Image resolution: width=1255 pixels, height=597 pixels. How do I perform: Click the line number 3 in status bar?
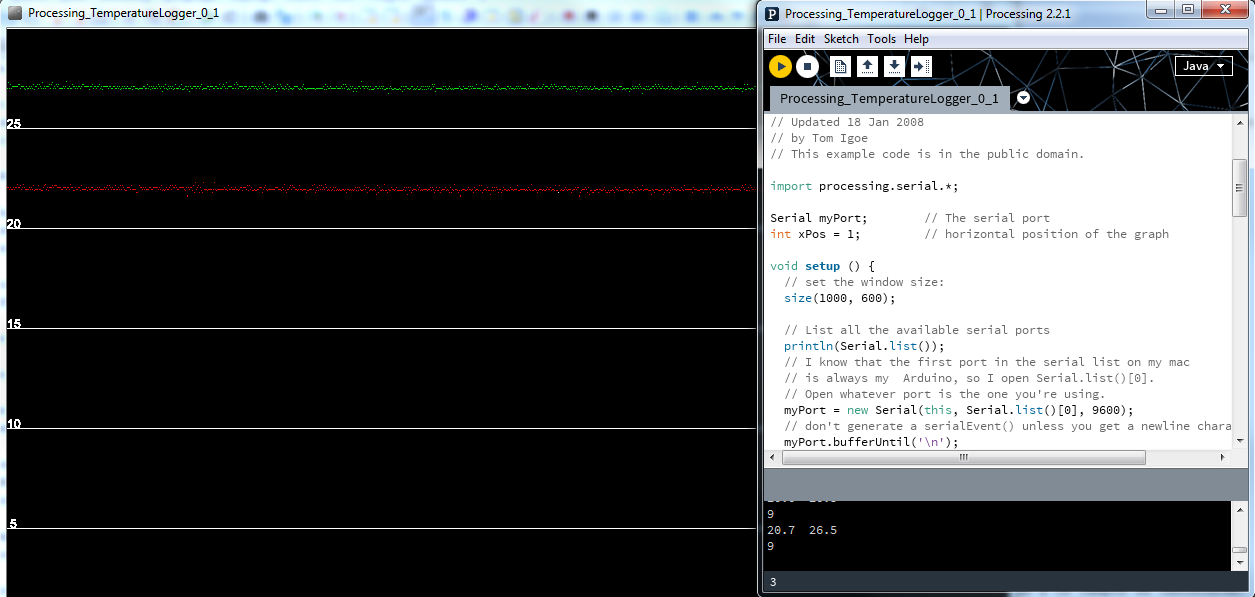pos(773,582)
